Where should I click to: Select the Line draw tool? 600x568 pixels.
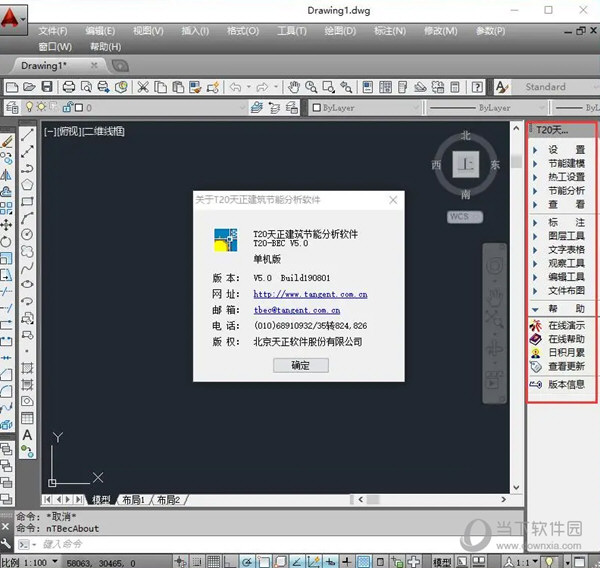coord(27,134)
